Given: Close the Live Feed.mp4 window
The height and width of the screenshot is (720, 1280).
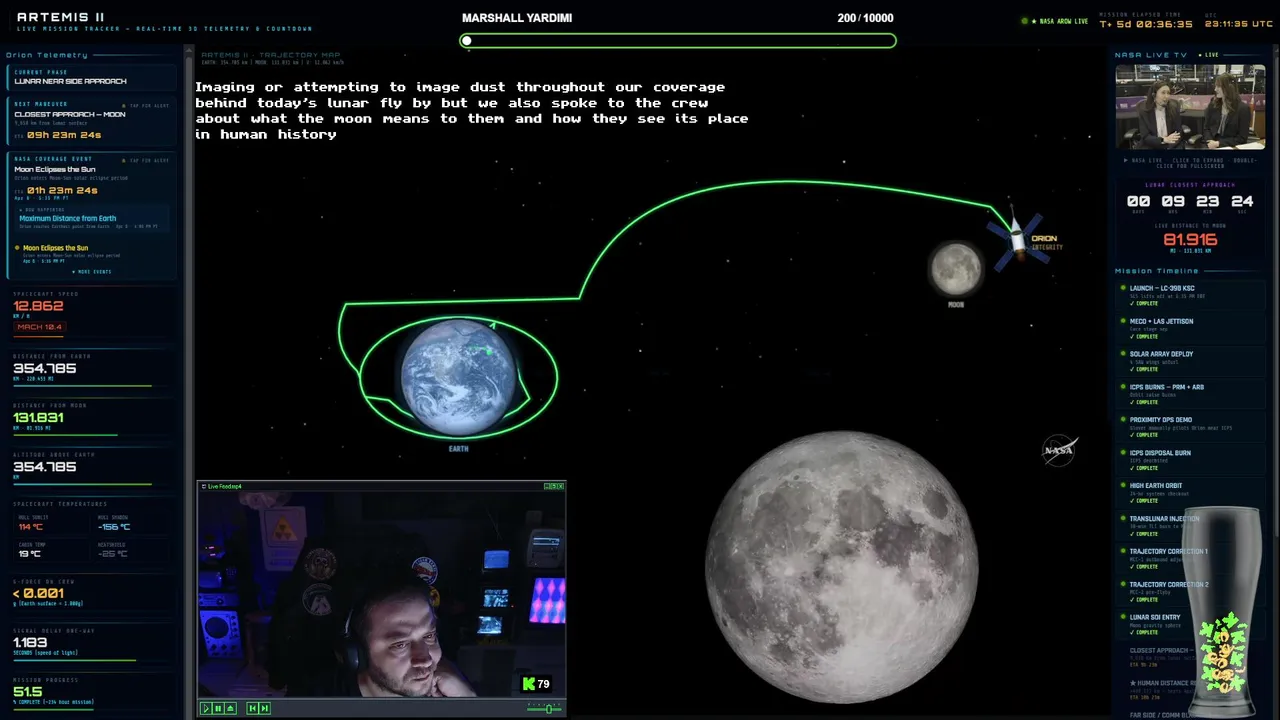Looking at the screenshot, I should coord(560,486).
